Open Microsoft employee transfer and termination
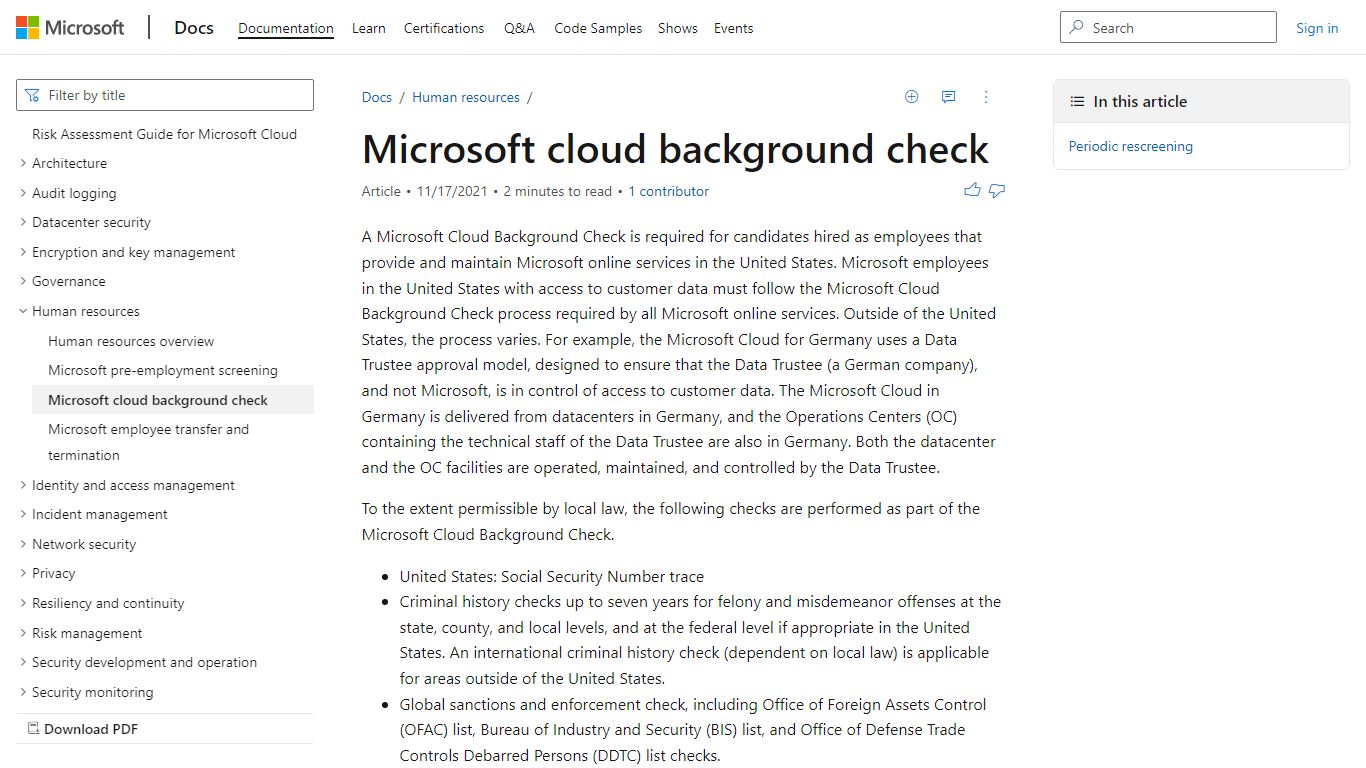This screenshot has width=1366, height=768. click(149, 442)
